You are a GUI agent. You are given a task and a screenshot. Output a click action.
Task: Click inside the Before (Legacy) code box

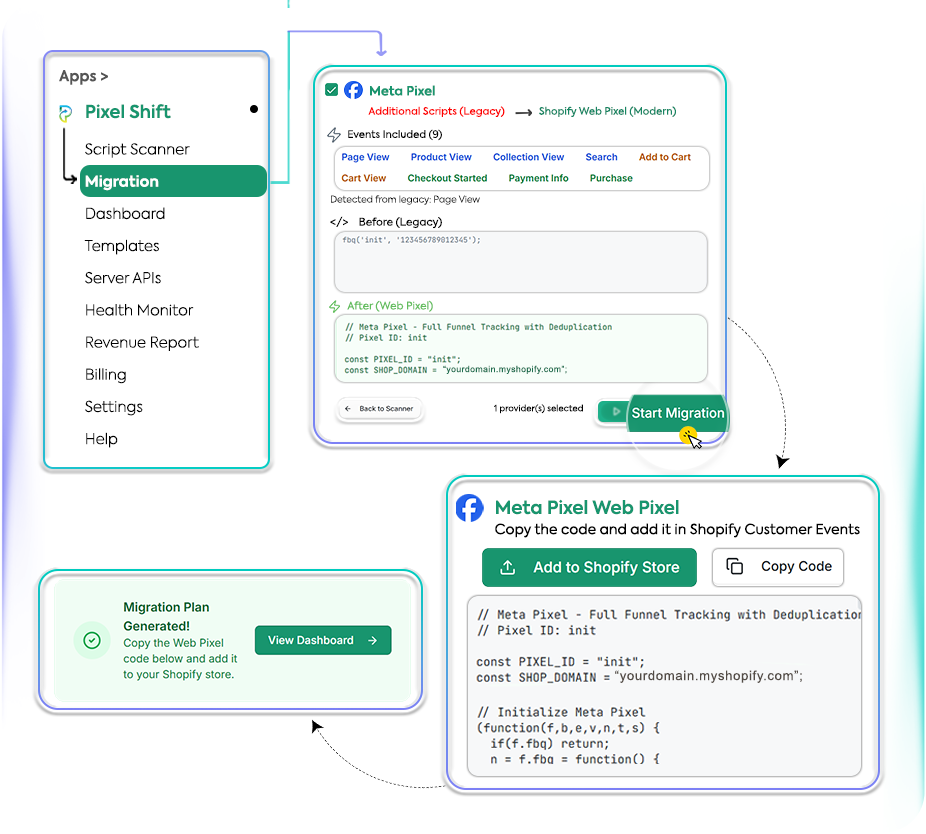pyautogui.click(x=520, y=262)
